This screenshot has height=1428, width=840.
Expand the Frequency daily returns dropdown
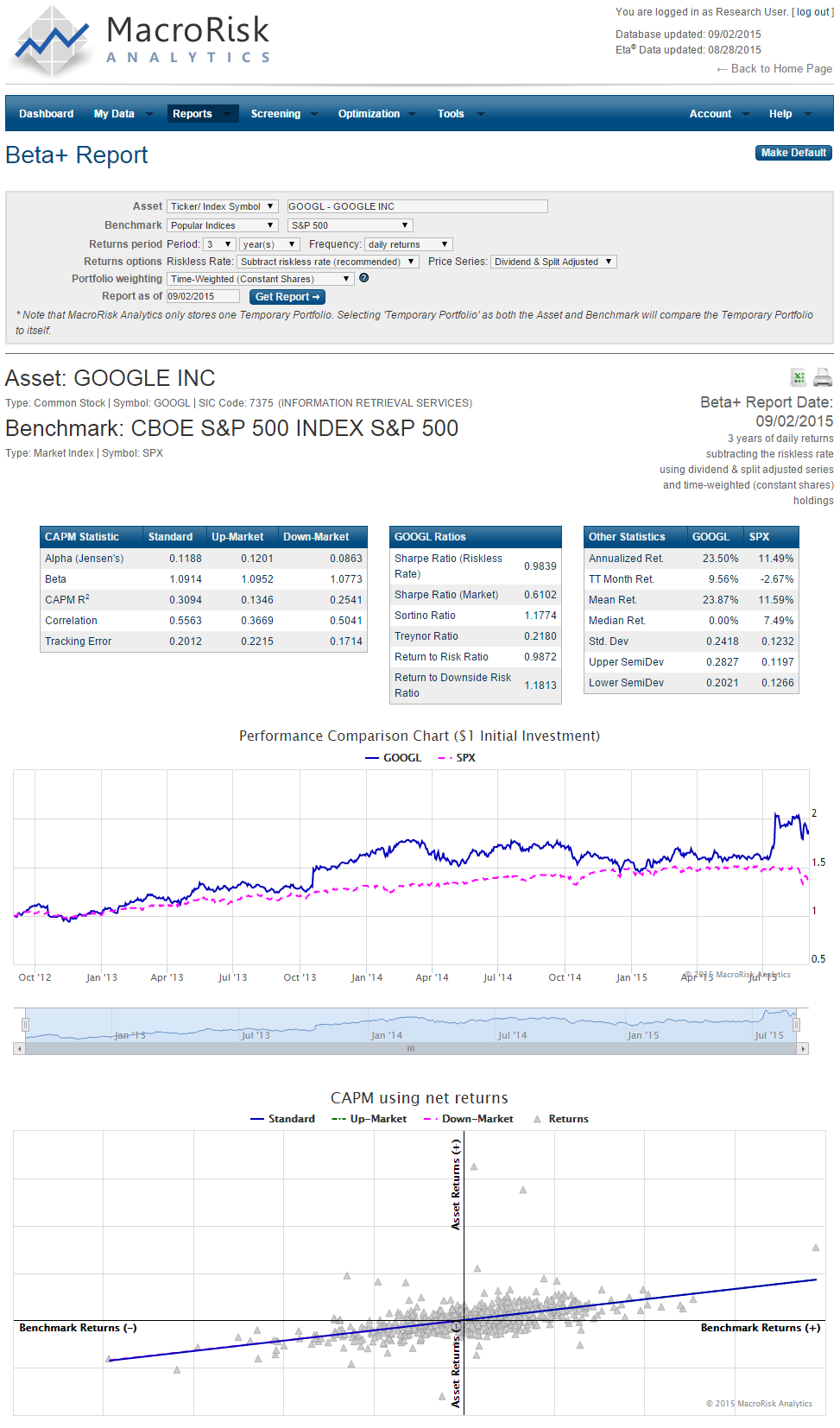click(x=408, y=244)
